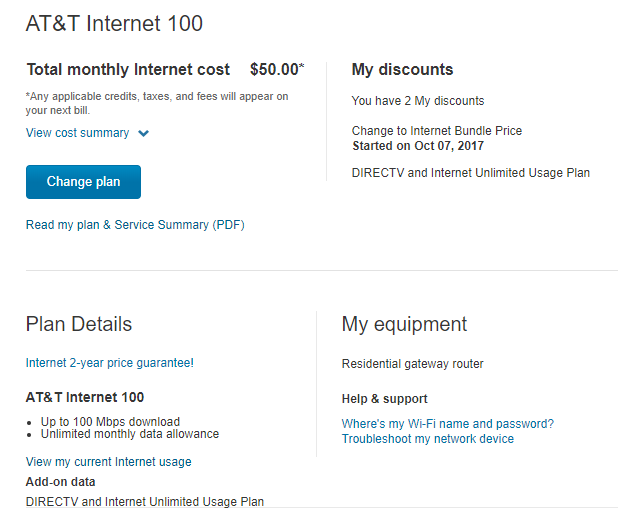Viewport: 618px width, 518px height.
Task: Click the Plan Details heading
Action: pyautogui.click(x=79, y=324)
